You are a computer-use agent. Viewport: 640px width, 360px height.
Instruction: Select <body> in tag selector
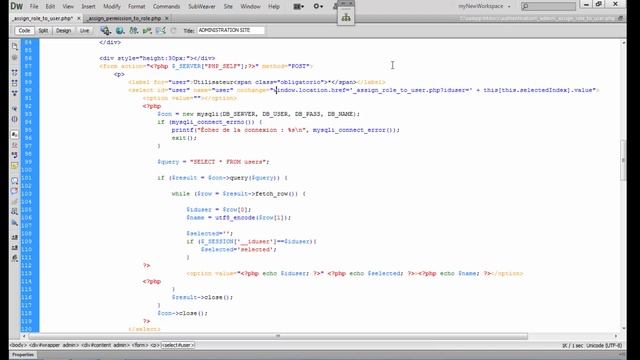[18, 345]
